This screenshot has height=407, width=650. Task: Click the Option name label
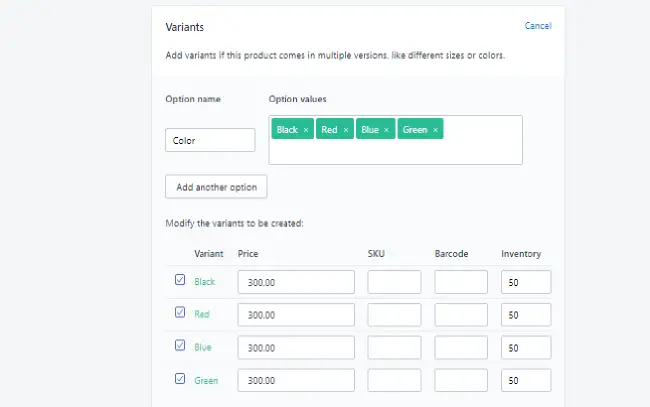193,99
